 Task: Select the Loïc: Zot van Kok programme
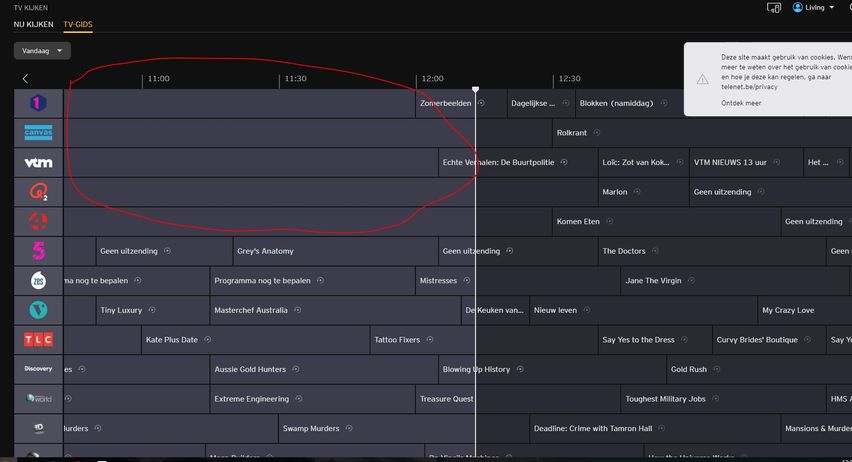(x=636, y=162)
